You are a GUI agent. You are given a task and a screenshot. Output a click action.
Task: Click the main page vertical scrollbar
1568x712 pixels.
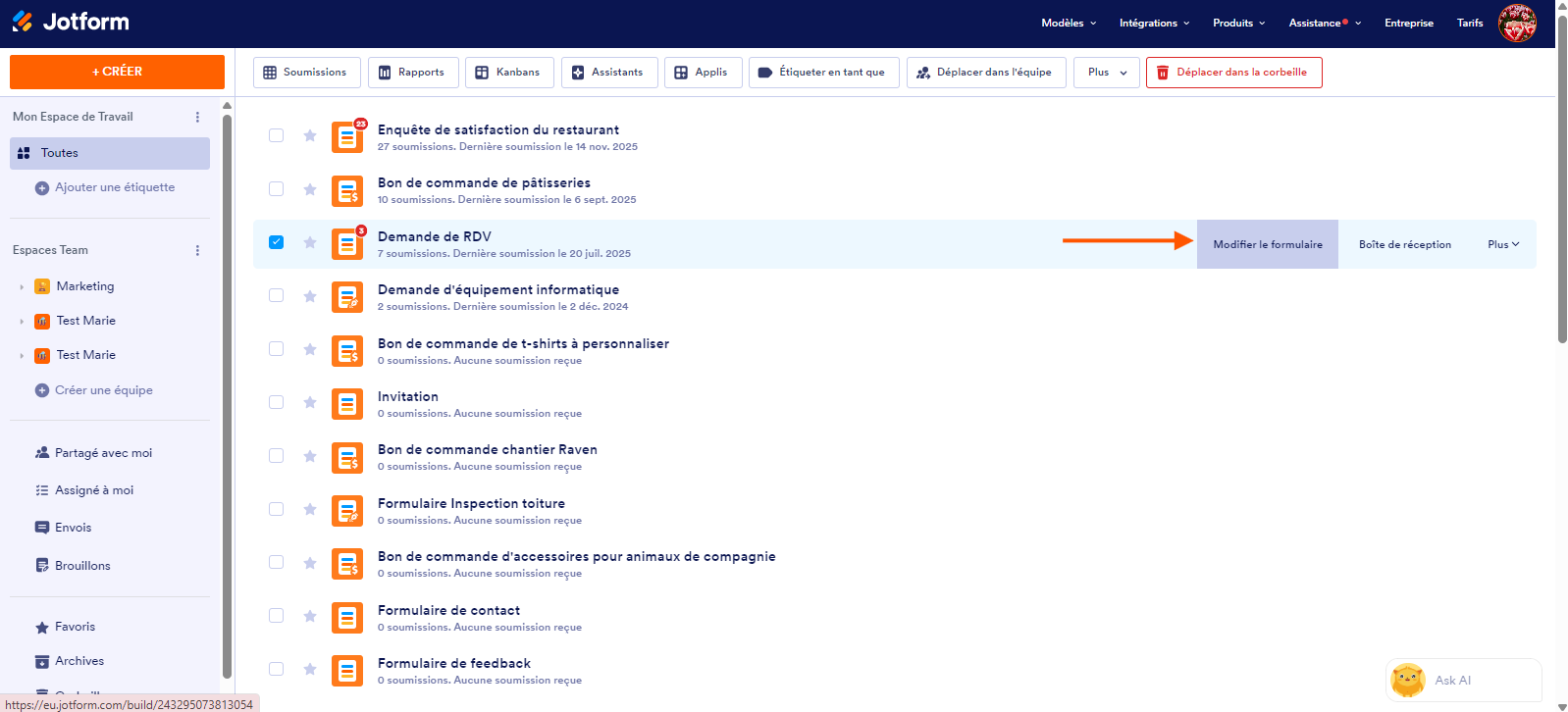(x=1562, y=181)
